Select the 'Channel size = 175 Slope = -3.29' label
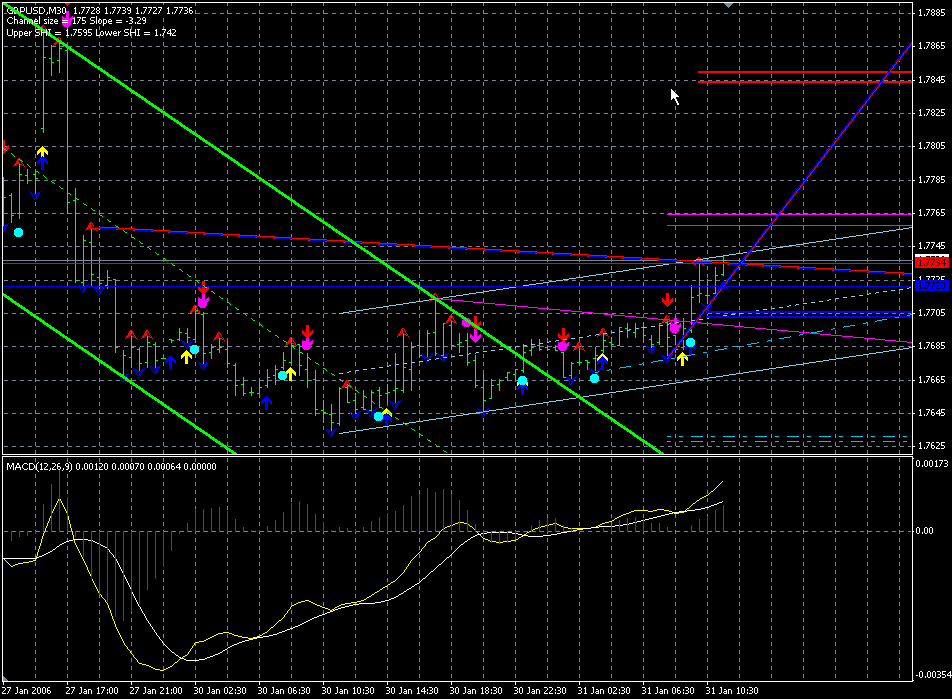Screen dimensions: 952x699 coord(76,21)
